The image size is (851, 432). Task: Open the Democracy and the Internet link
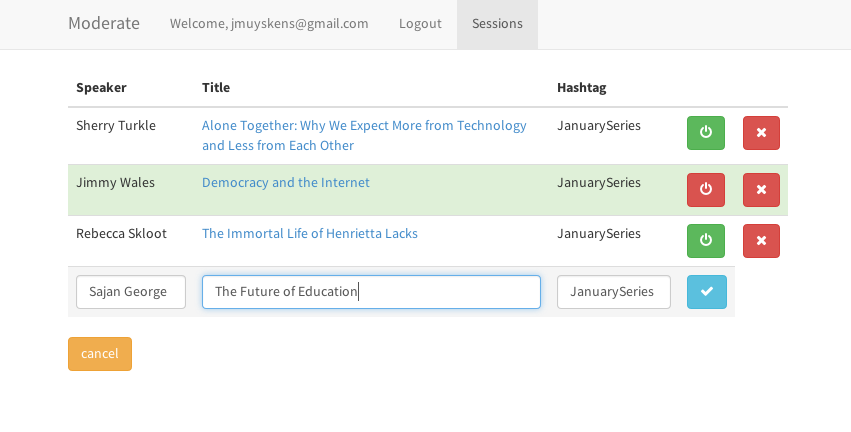[x=286, y=183]
